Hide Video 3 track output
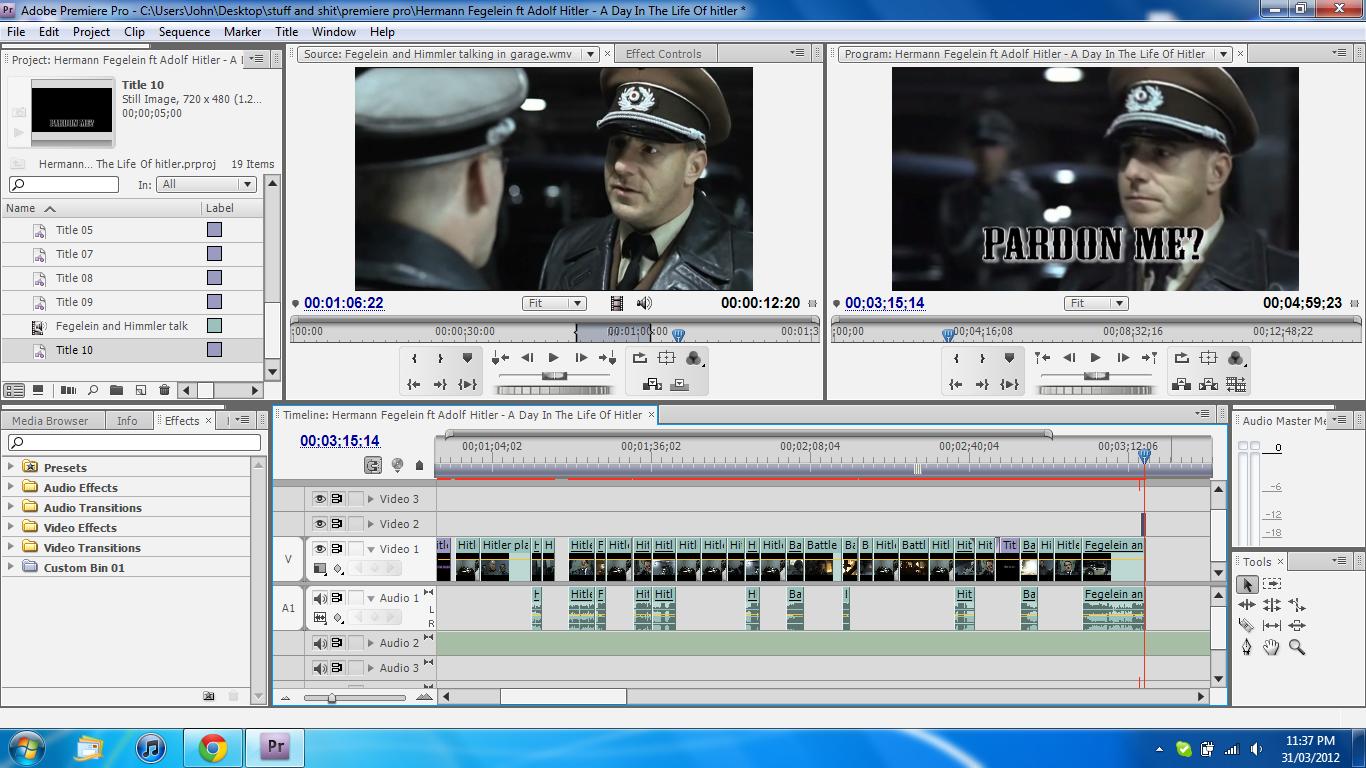This screenshot has width=1366, height=768. [x=319, y=499]
